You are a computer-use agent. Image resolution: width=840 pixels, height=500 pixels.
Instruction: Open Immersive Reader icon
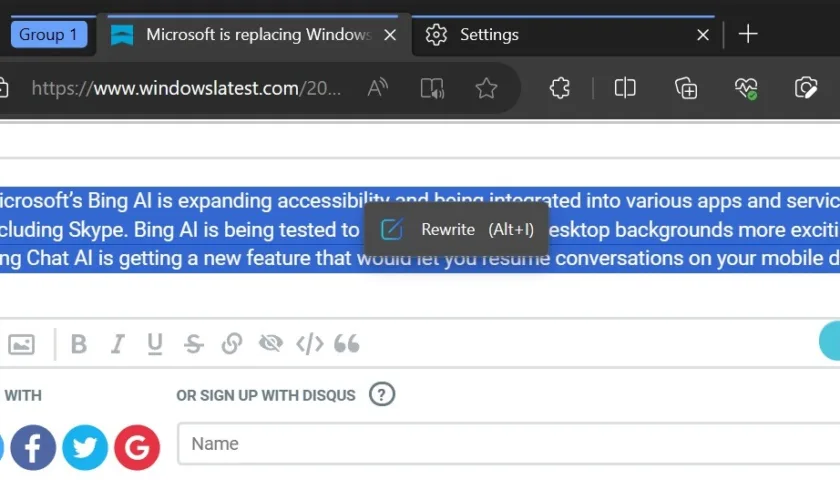[x=432, y=88]
